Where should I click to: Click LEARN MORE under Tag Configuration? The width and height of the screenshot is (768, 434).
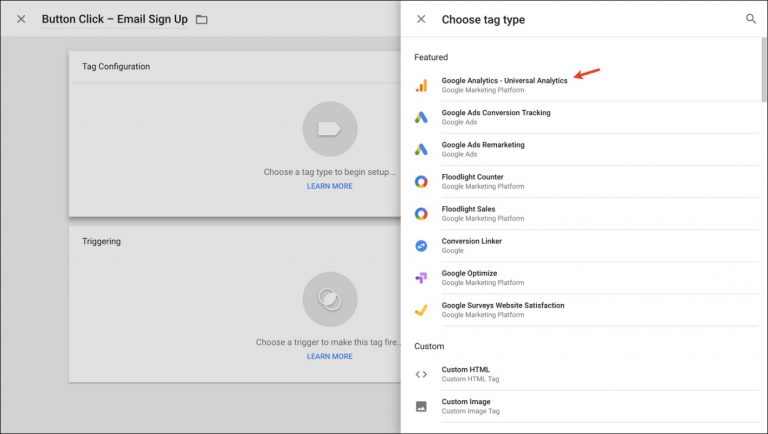pos(329,186)
